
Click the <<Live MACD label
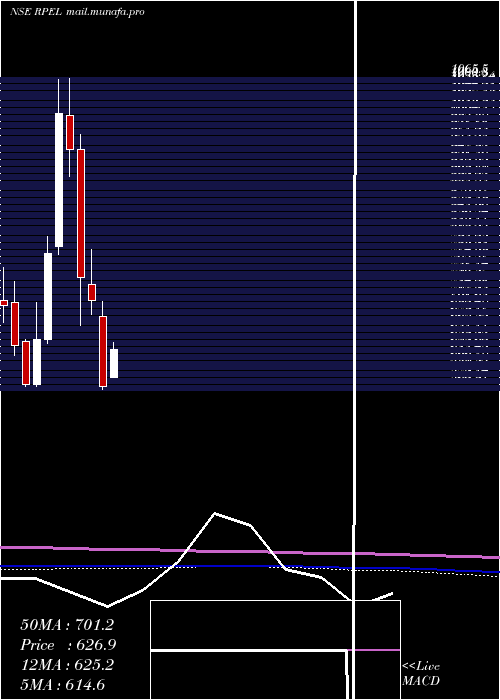[421, 674]
